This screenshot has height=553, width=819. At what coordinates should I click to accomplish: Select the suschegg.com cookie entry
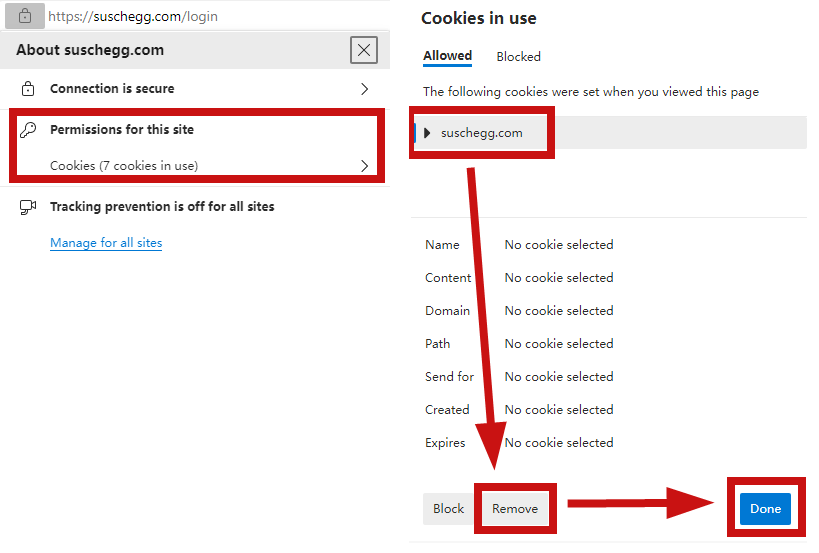point(481,133)
